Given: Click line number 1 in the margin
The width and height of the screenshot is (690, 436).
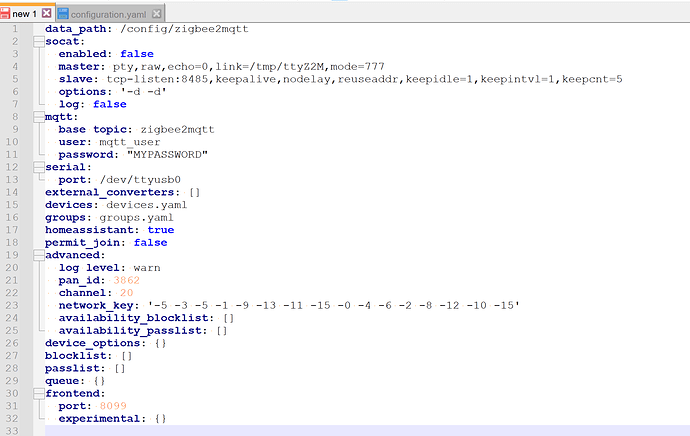Looking at the screenshot, I should tap(15, 29).
